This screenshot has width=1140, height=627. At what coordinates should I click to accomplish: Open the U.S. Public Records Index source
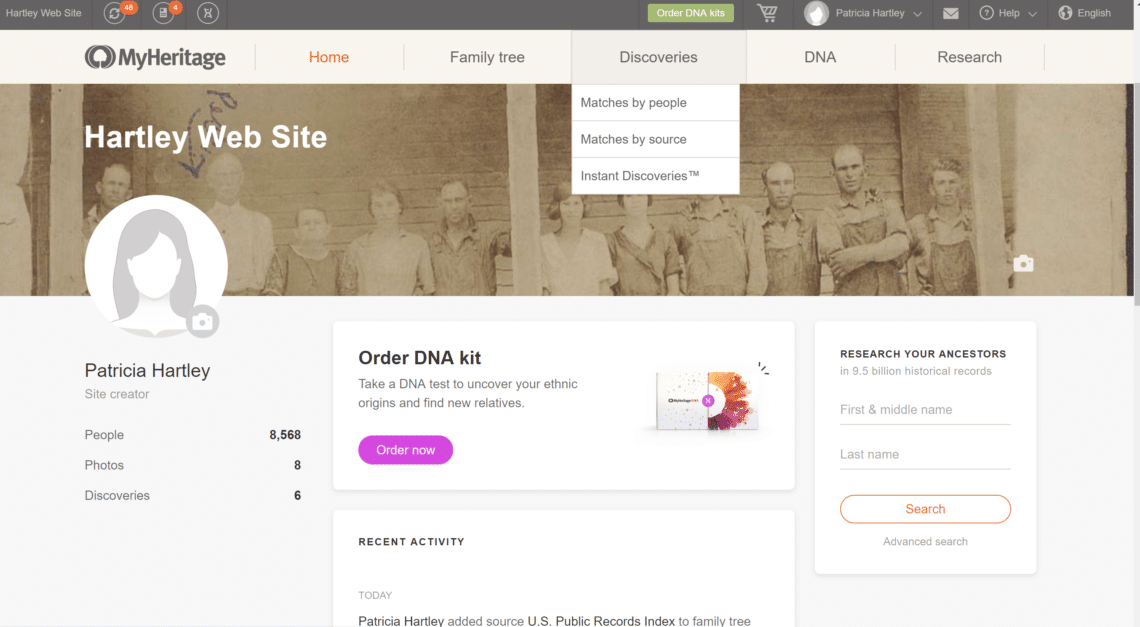point(599,620)
